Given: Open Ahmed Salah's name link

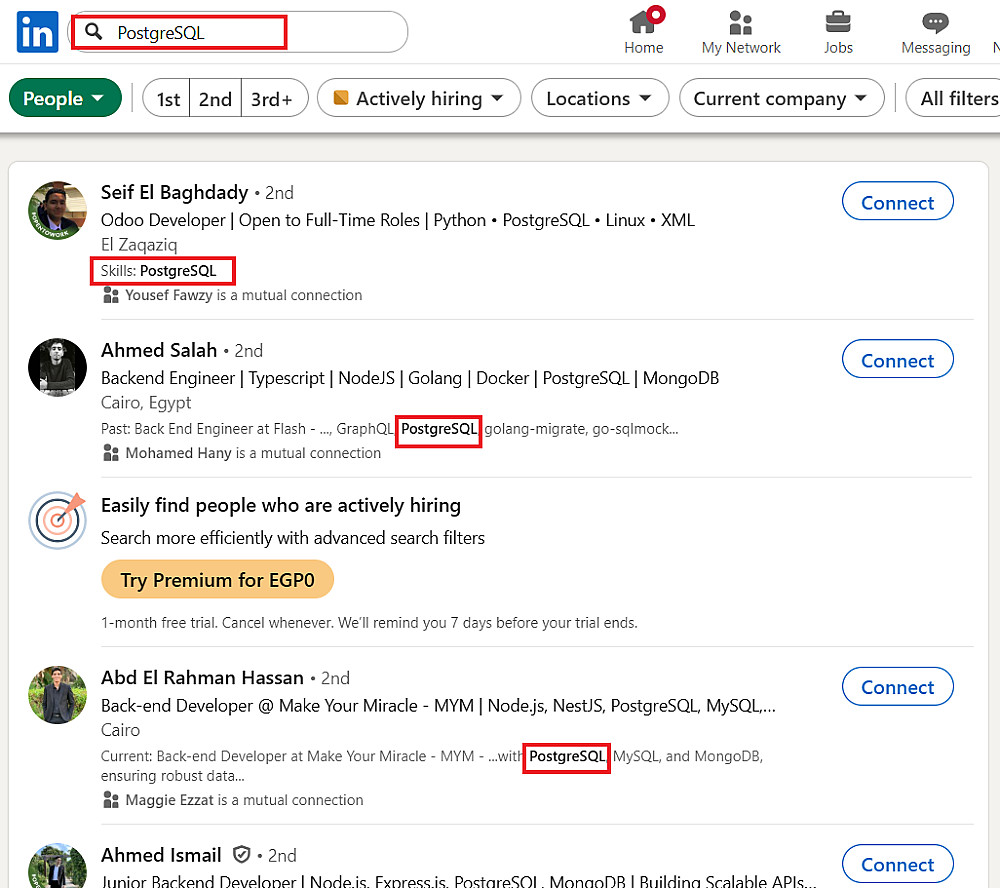Looking at the screenshot, I should pos(159,350).
